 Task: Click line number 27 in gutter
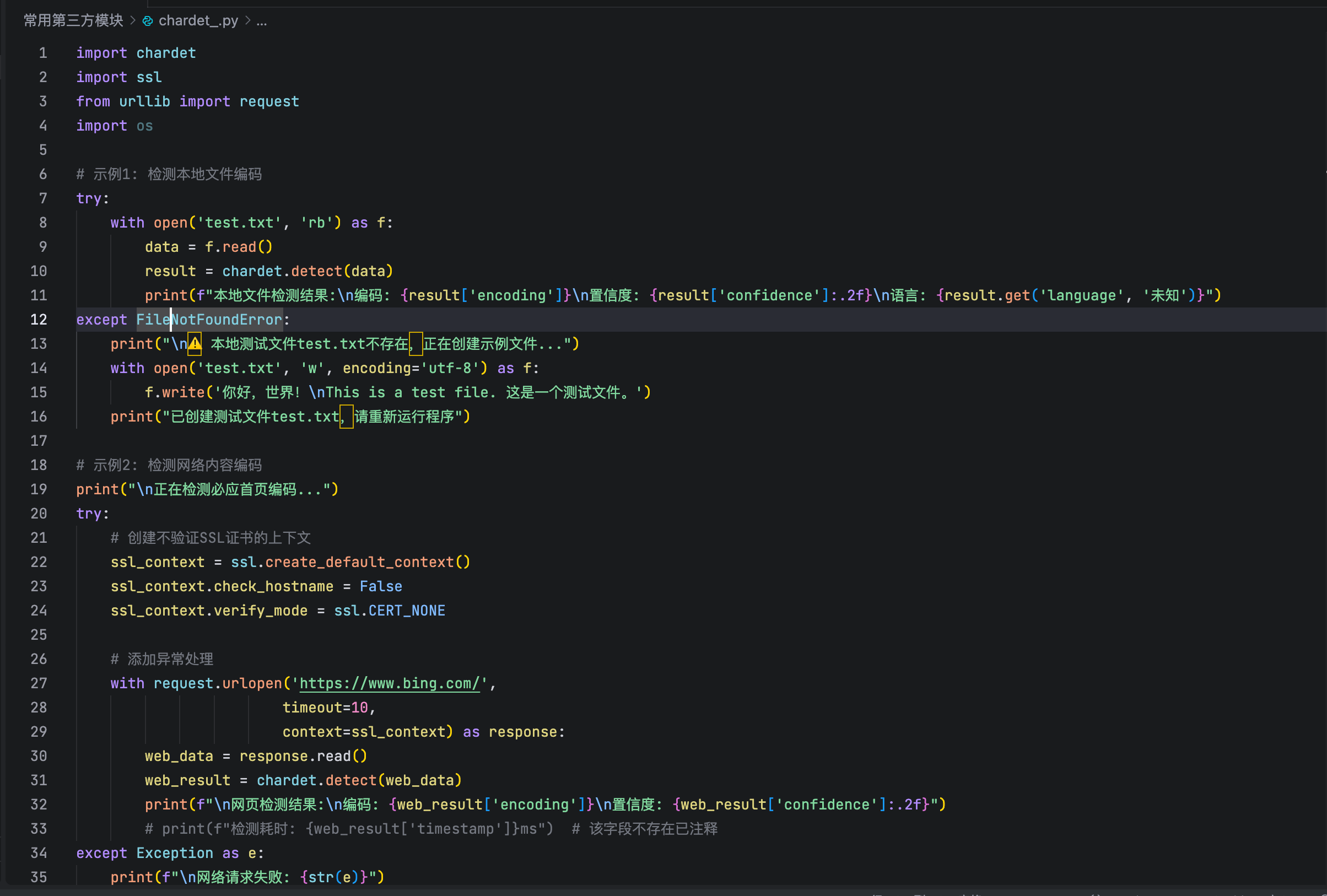[38, 683]
